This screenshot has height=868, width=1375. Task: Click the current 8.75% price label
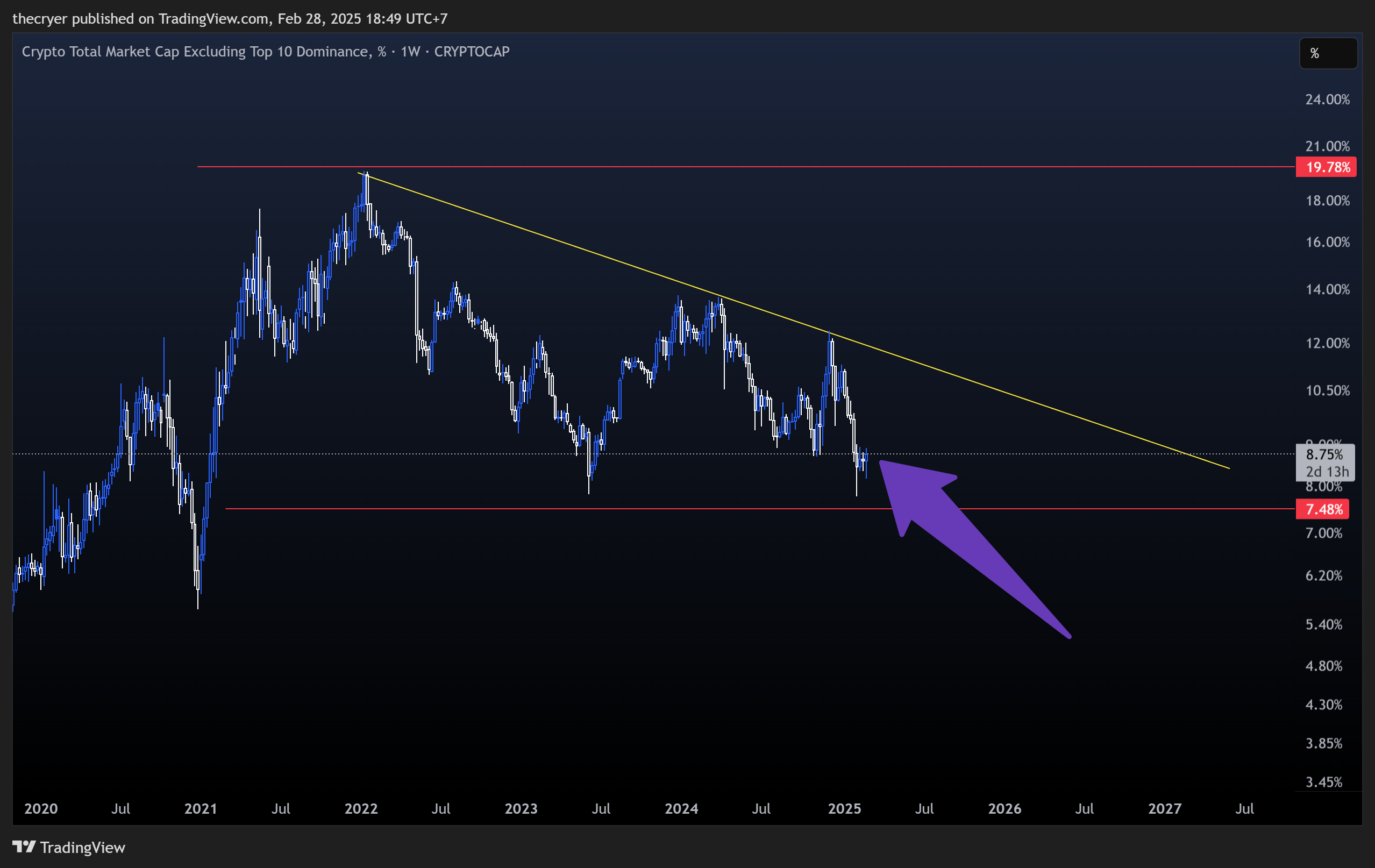point(1325,454)
